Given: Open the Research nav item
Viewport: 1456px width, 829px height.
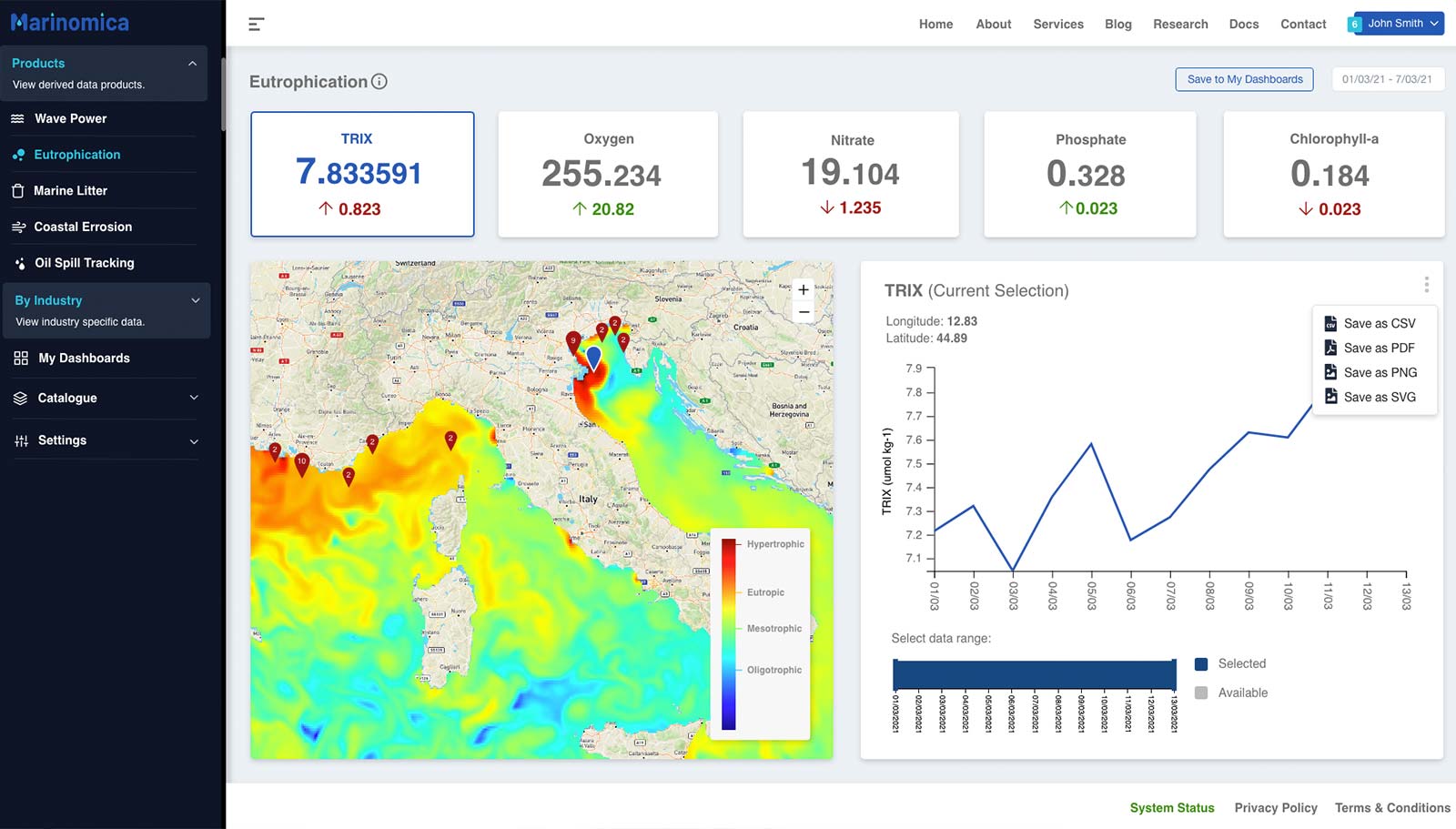Looking at the screenshot, I should pos(1180,25).
